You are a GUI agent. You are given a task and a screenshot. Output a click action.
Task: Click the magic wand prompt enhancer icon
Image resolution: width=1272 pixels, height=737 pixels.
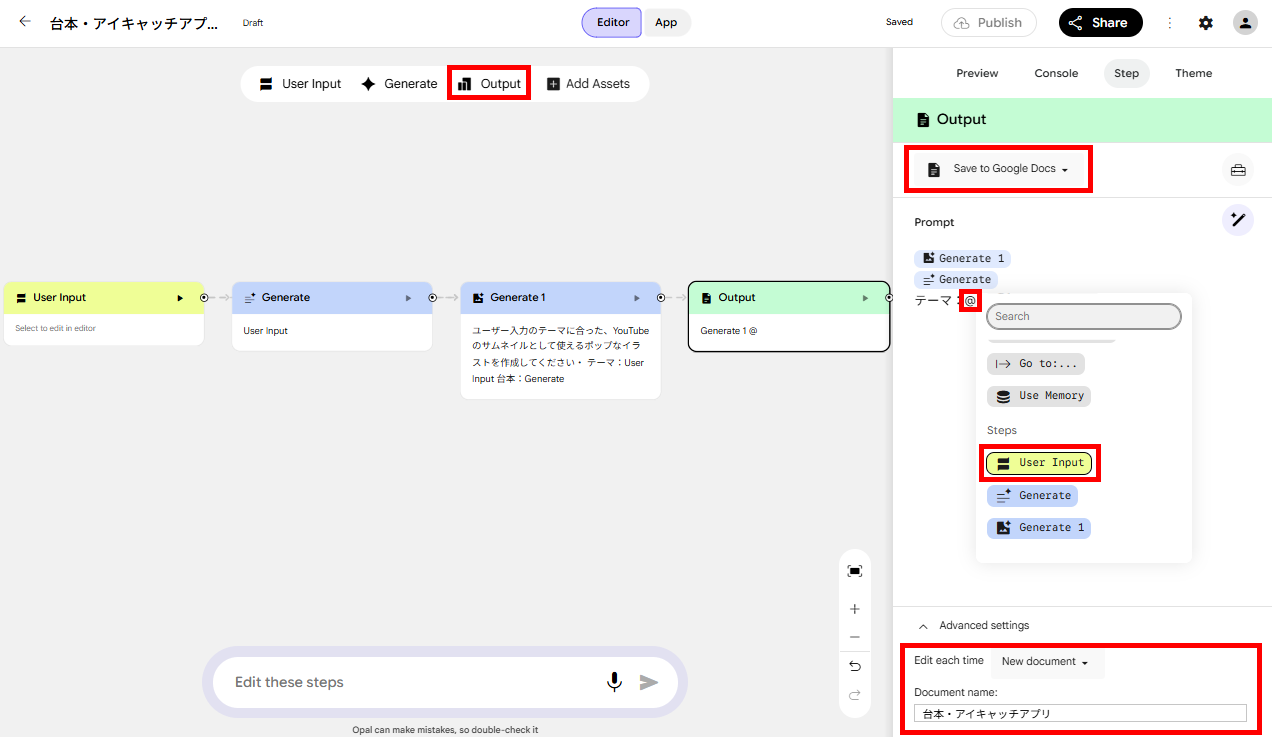(x=1238, y=220)
